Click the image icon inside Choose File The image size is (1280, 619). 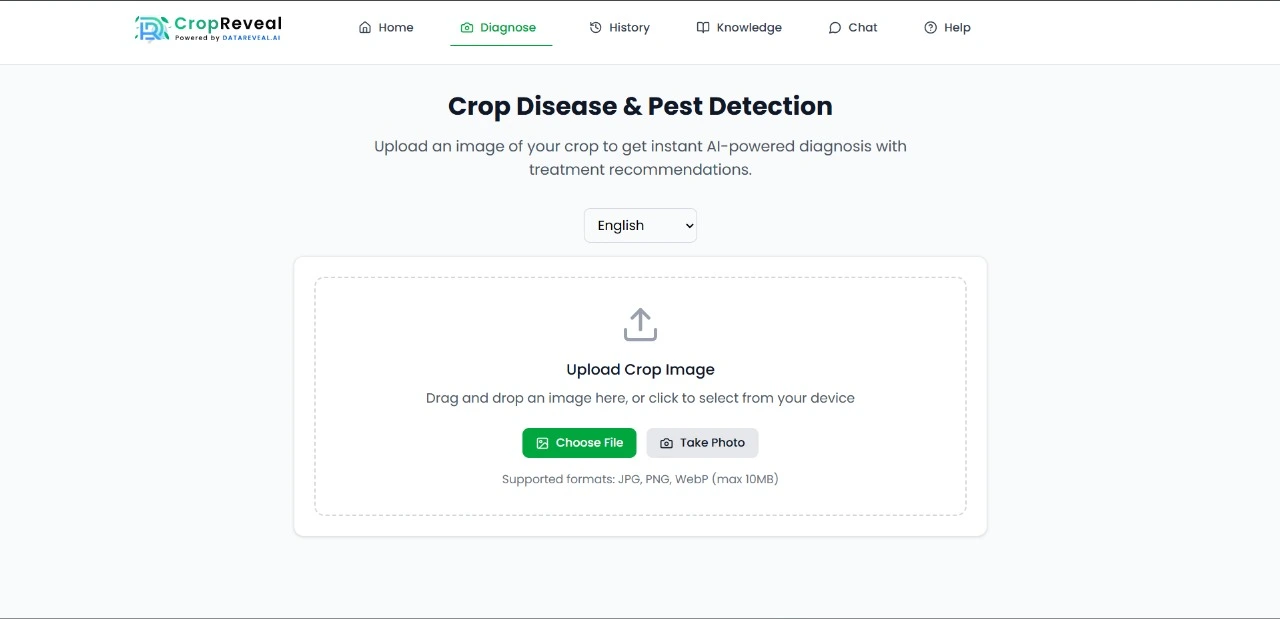point(541,442)
